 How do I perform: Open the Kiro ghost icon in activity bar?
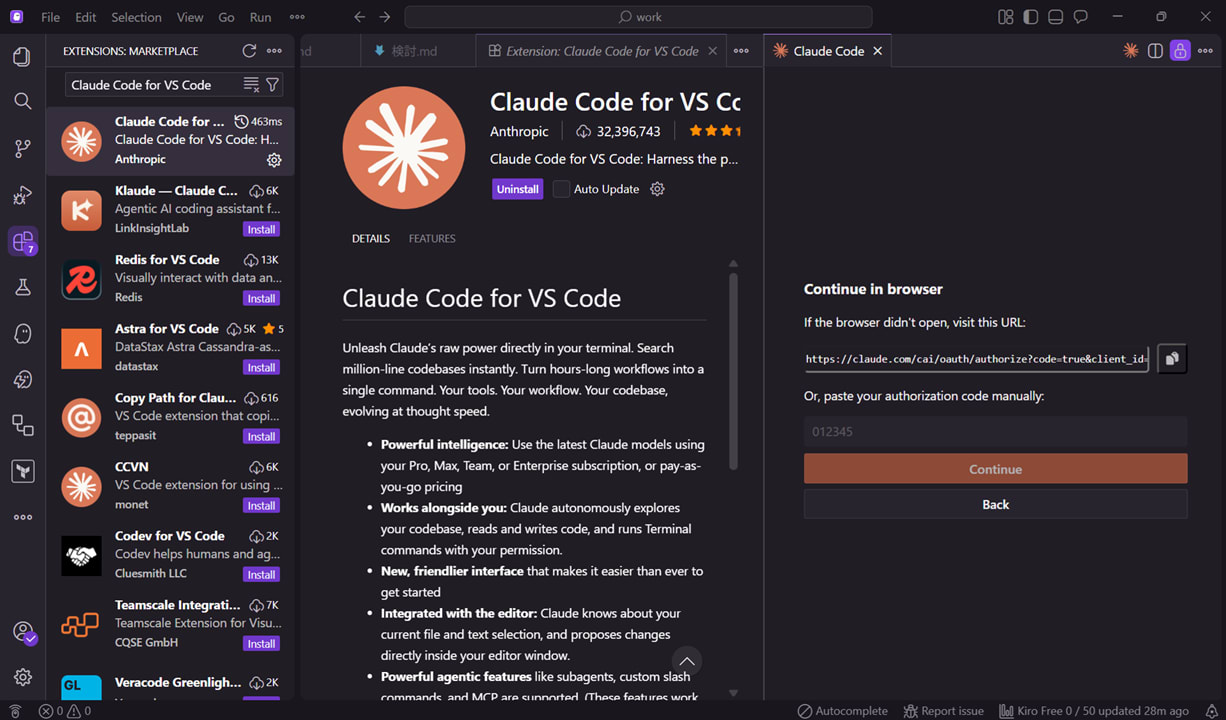pos(22,334)
